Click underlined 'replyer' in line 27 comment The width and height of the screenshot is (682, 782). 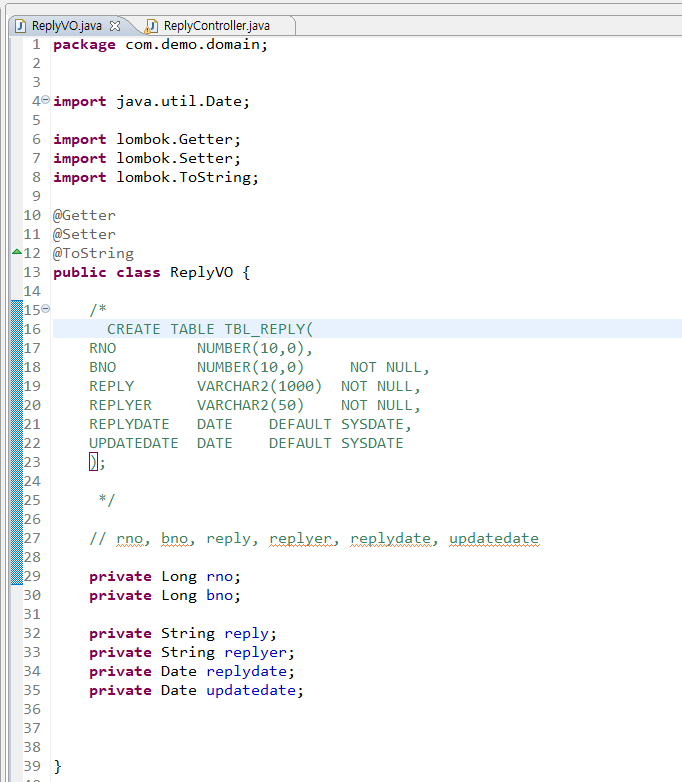300,539
